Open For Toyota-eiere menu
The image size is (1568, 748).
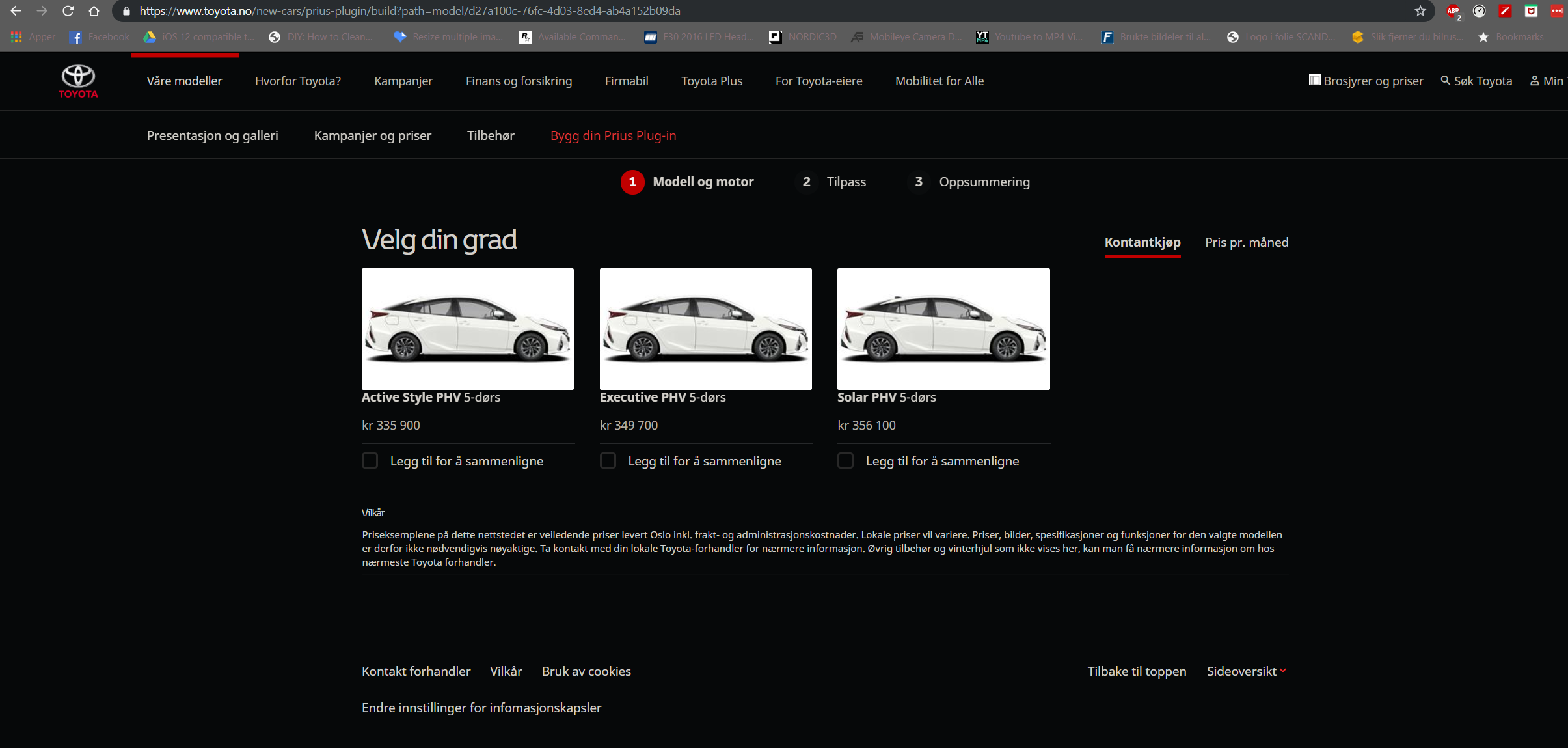818,81
